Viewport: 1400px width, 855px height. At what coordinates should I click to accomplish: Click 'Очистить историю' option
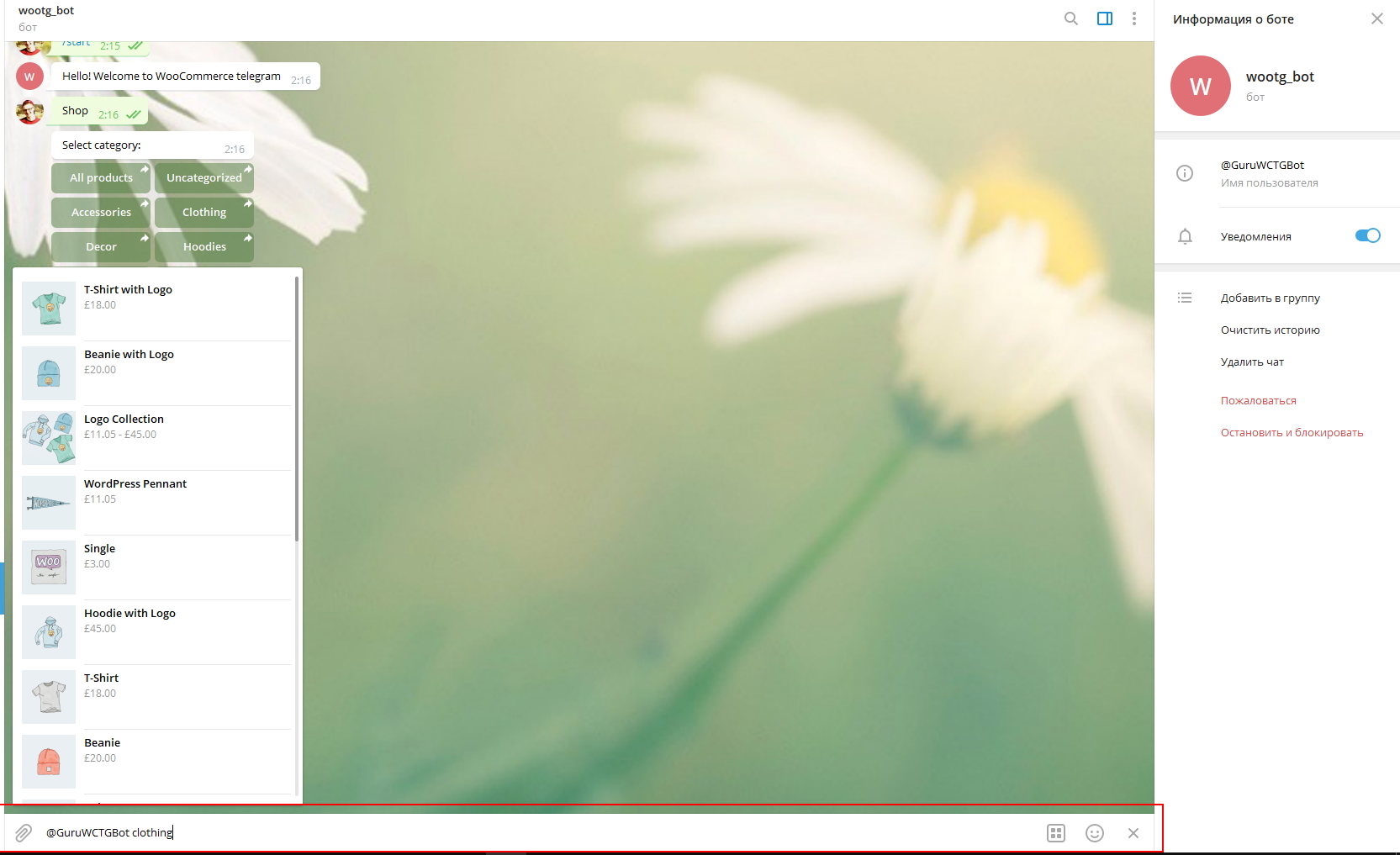1270,330
